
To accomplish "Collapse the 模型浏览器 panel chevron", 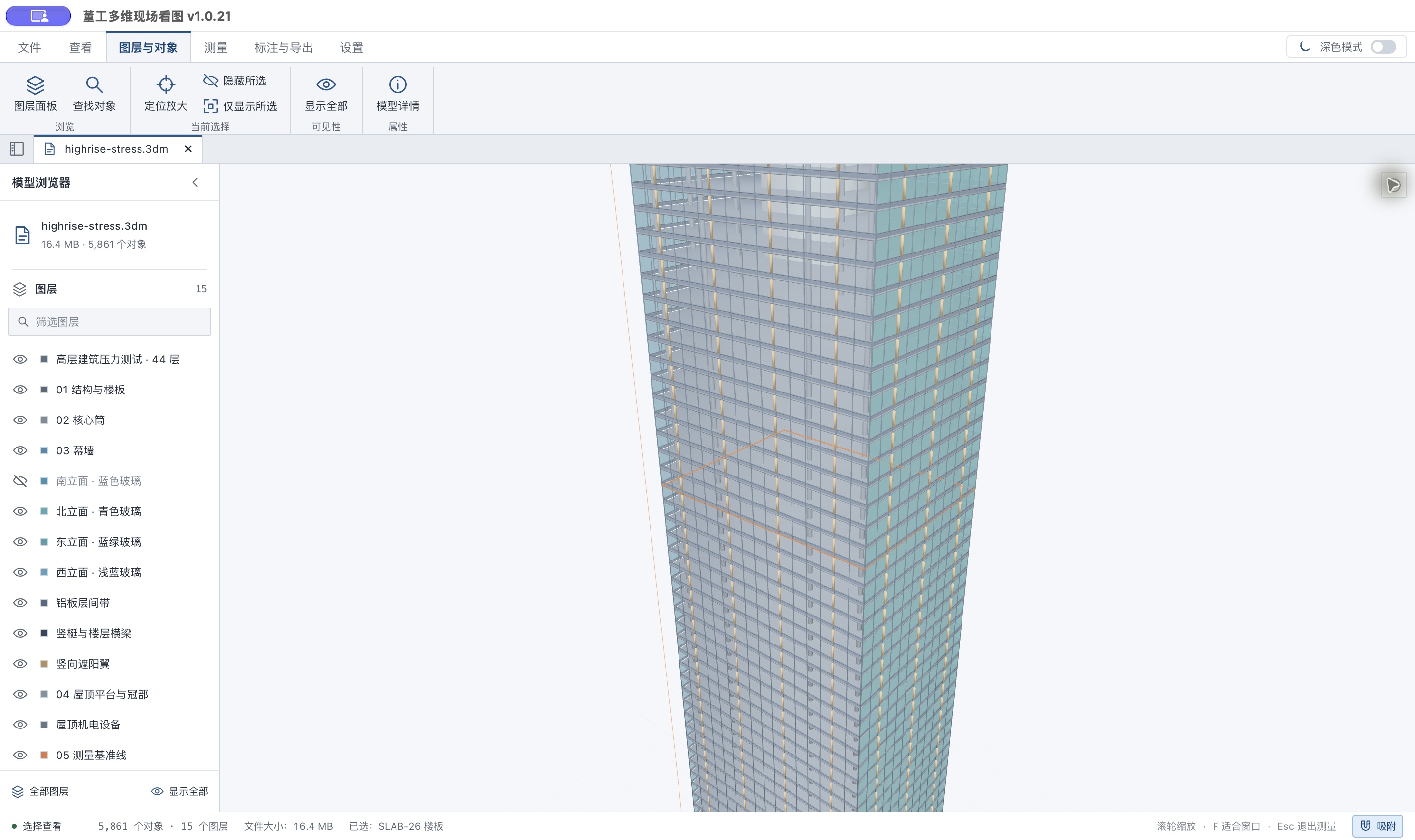I will 195,182.
